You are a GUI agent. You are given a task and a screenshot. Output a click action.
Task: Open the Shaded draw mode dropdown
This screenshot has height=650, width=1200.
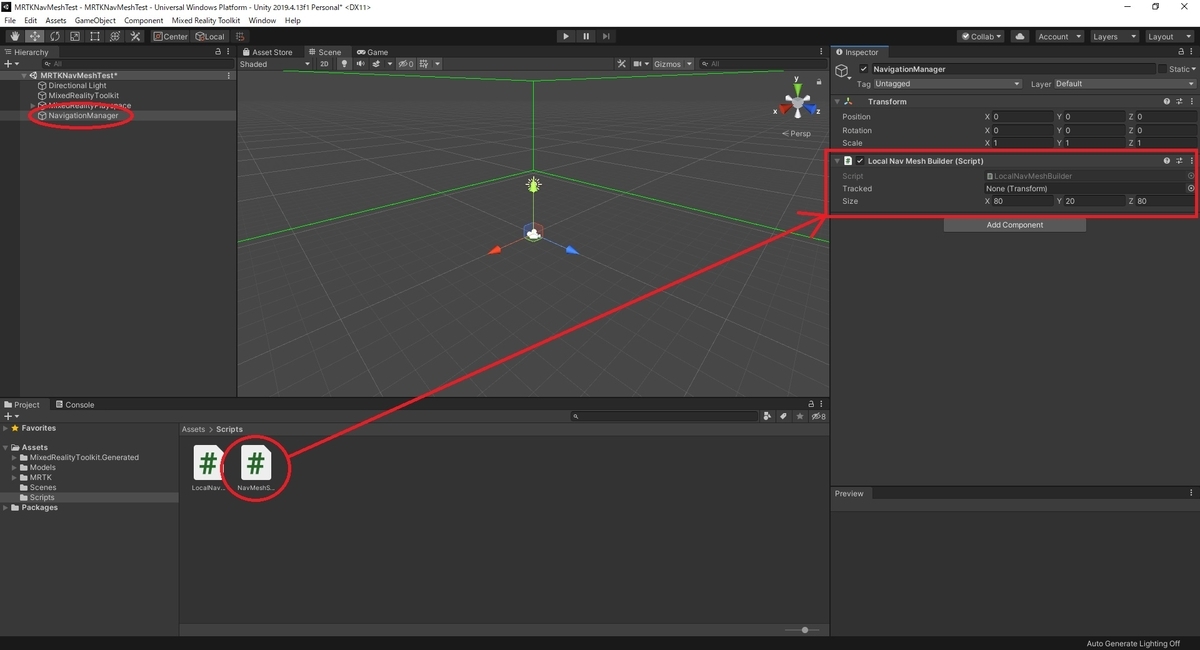(275, 64)
